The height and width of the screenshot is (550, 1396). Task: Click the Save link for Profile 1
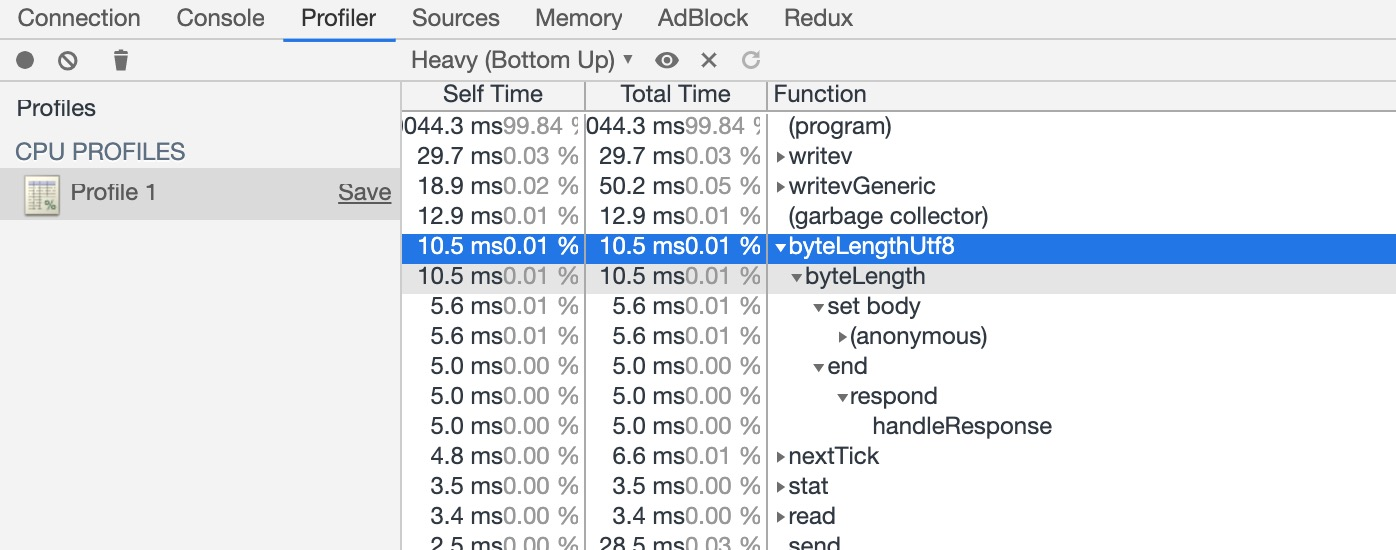(364, 193)
